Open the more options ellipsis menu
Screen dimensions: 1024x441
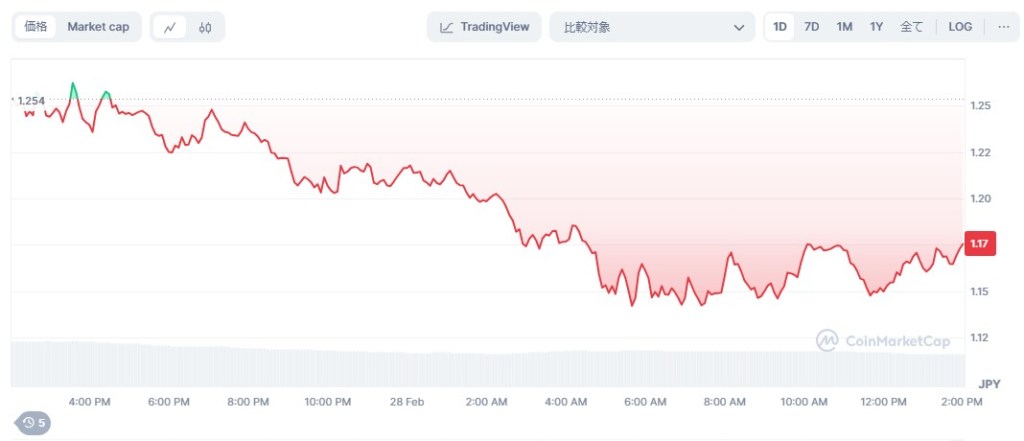coord(1004,27)
